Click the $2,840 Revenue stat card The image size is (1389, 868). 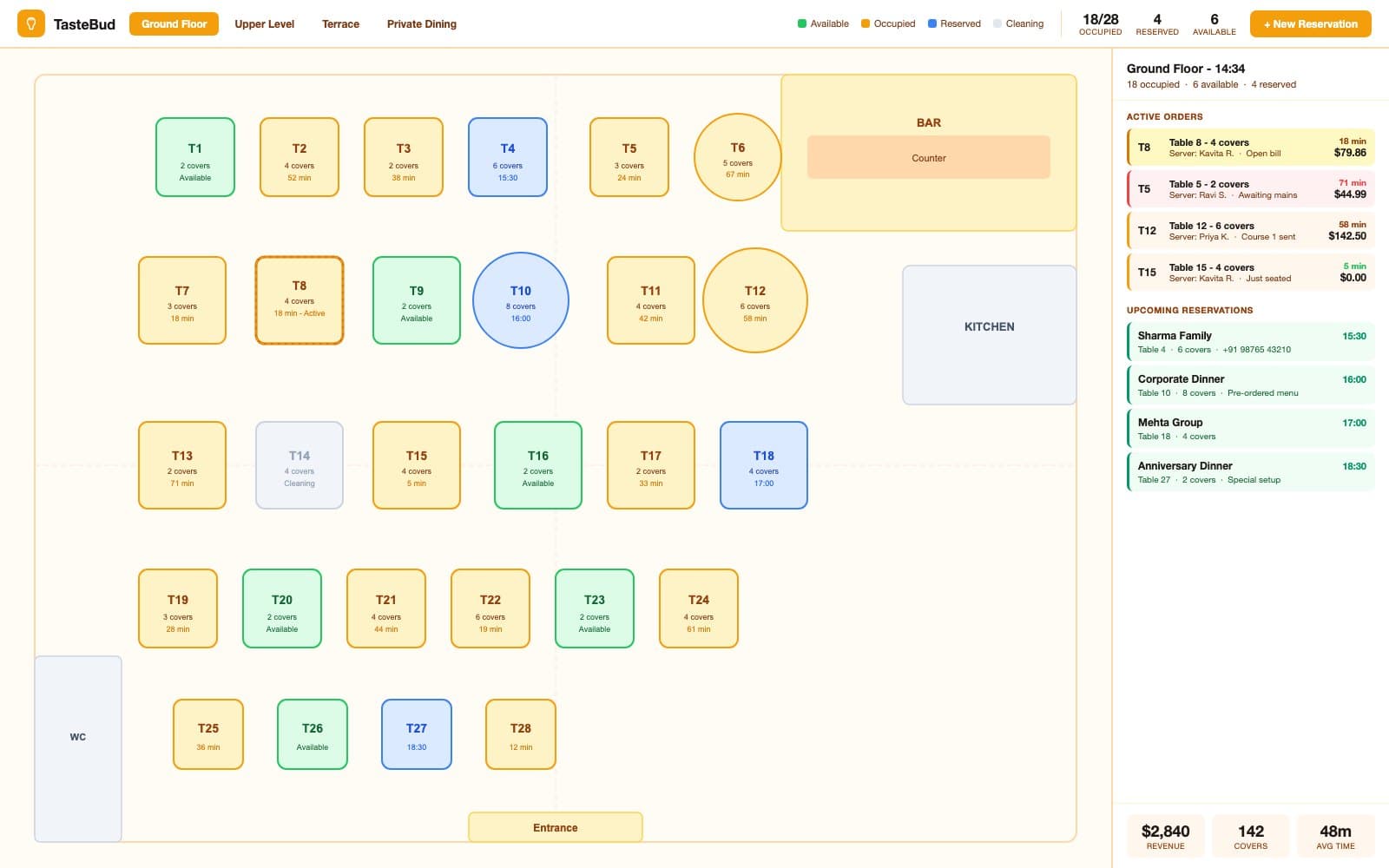coord(1165,837)
